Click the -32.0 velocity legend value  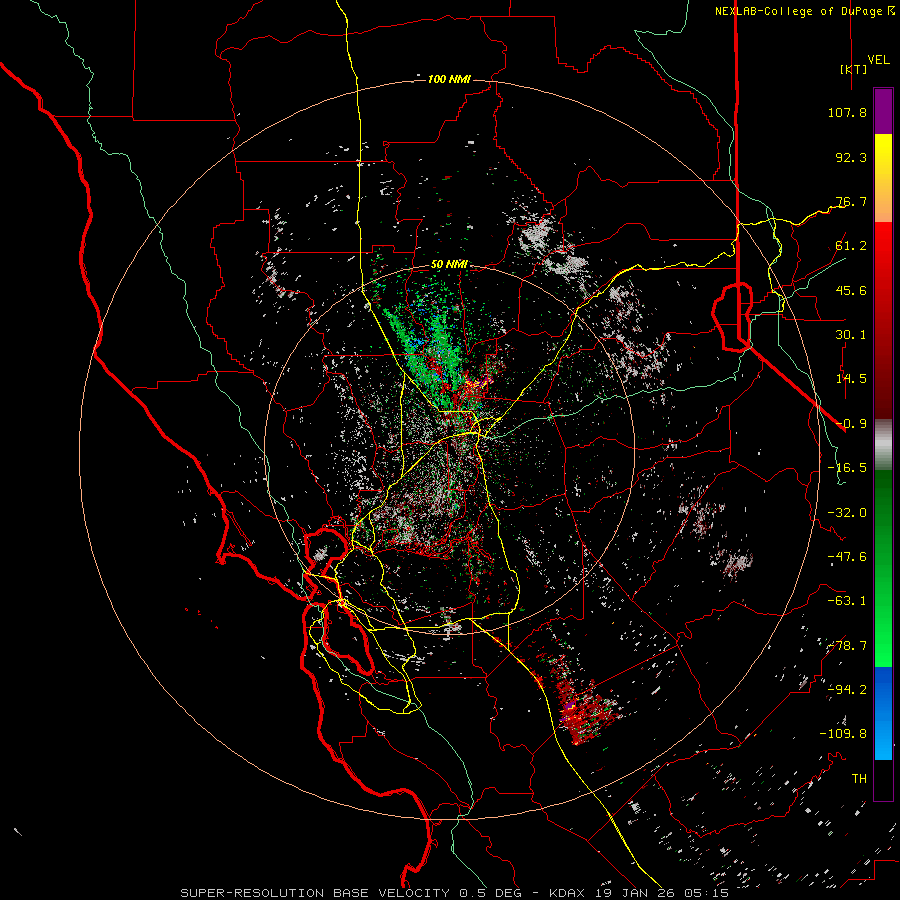coord(847,513)
